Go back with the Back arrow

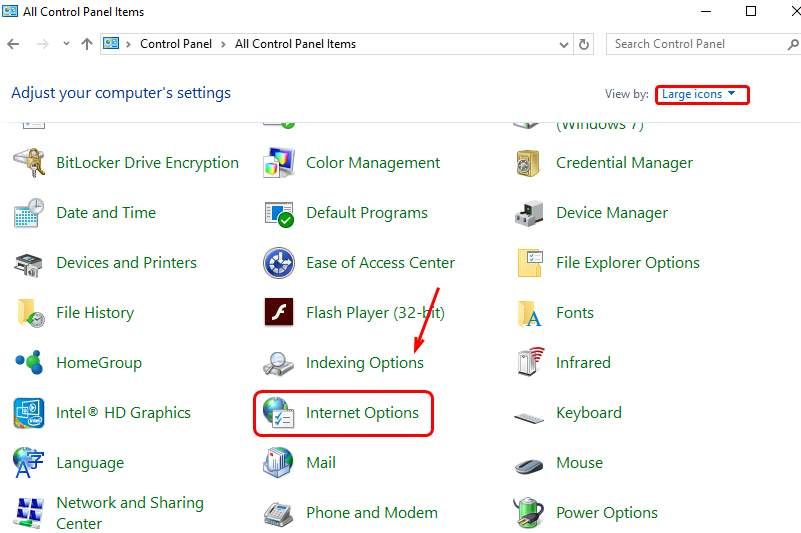(14, 44)
